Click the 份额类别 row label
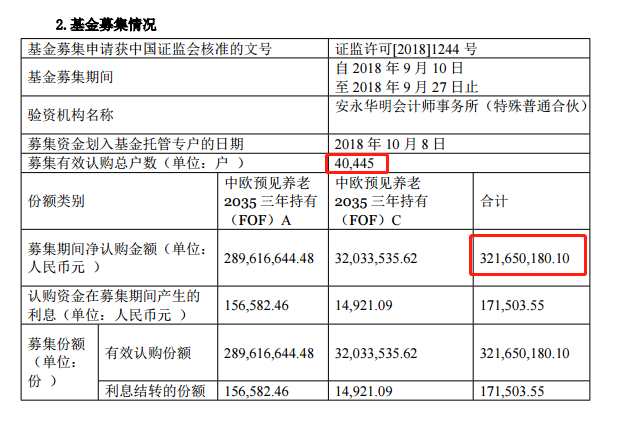 (x=56, y=201)
